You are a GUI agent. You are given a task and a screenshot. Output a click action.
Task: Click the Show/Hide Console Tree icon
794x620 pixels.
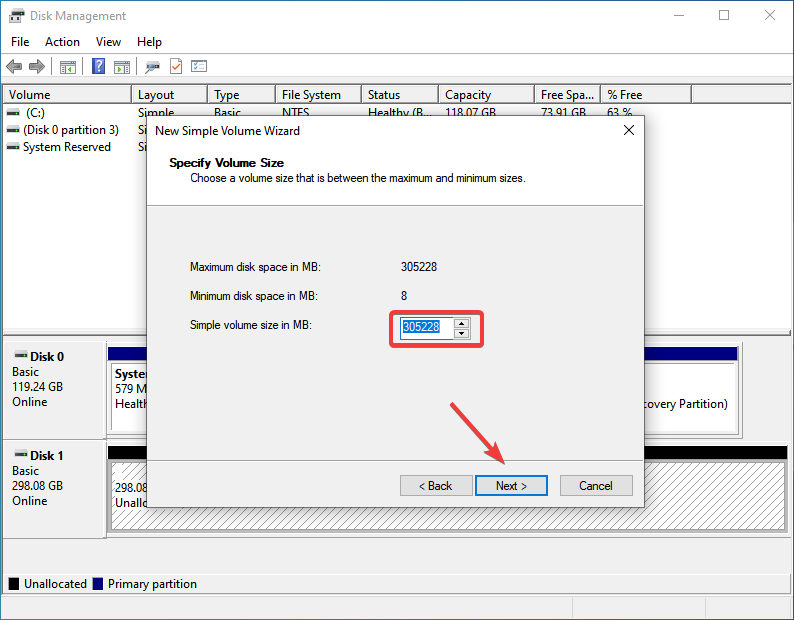pos(68,66)
